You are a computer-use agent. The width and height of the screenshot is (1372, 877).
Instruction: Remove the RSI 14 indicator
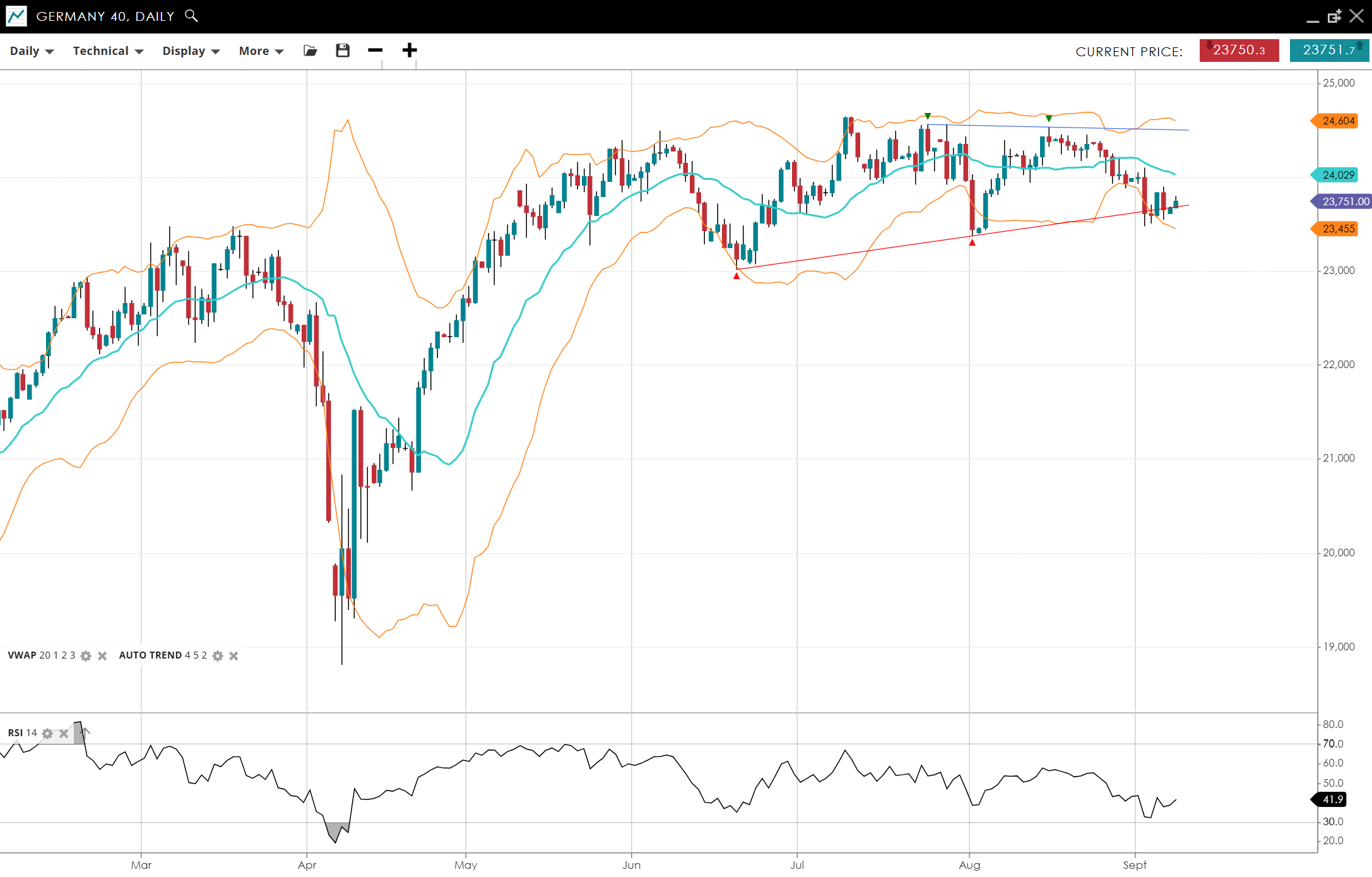[64, 734]
